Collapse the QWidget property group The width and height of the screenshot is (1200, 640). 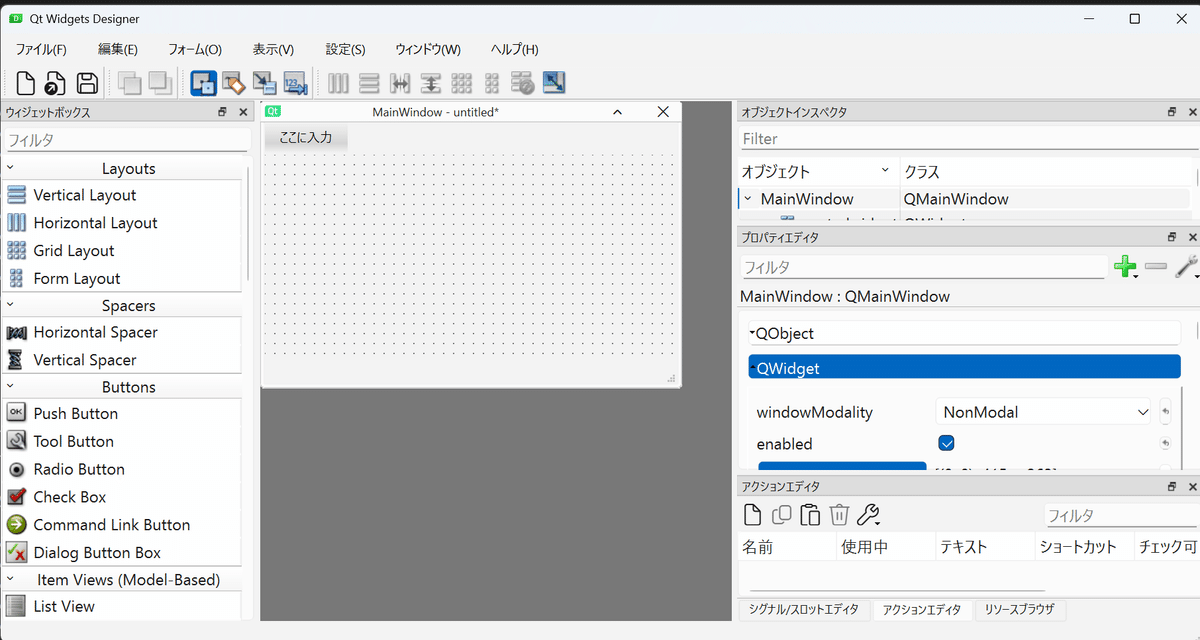coord(752,367)
